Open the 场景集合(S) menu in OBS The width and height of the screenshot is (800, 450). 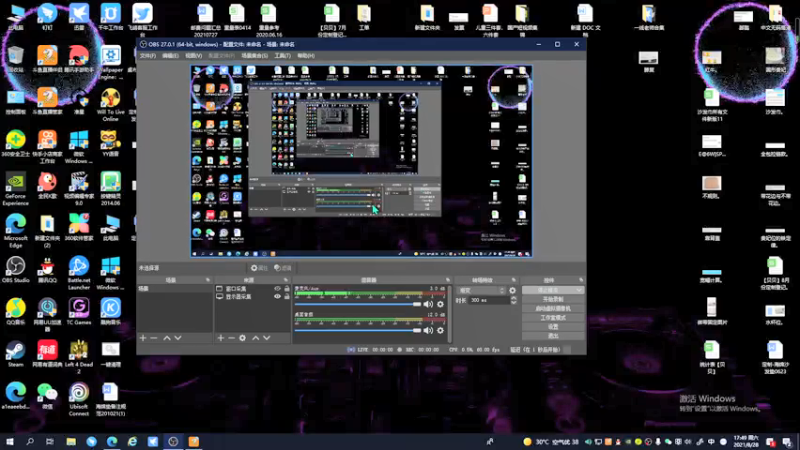tap(254, 56)
